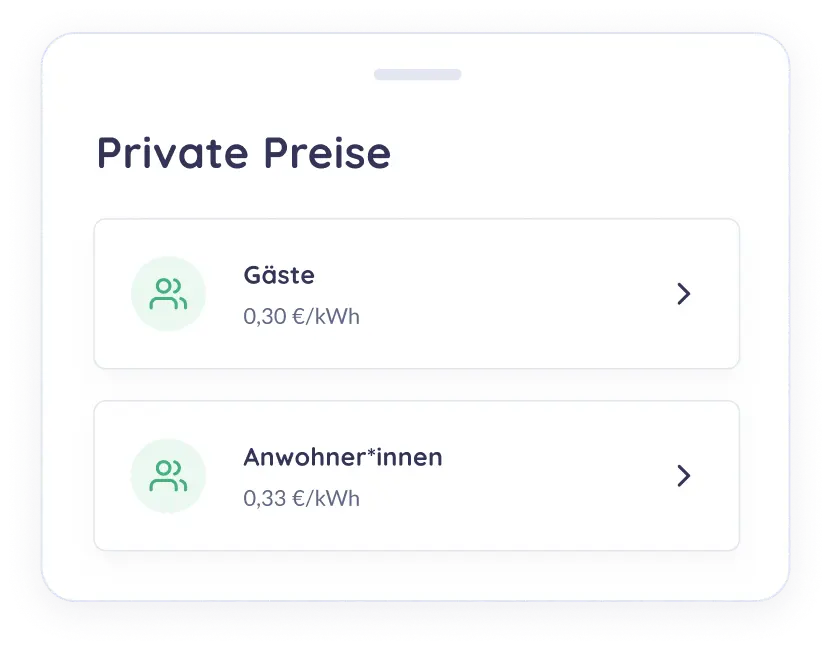Screen dimensions: 831x651
Task: Click the sheet drag handle bar
Action: (x=417, y=75)
